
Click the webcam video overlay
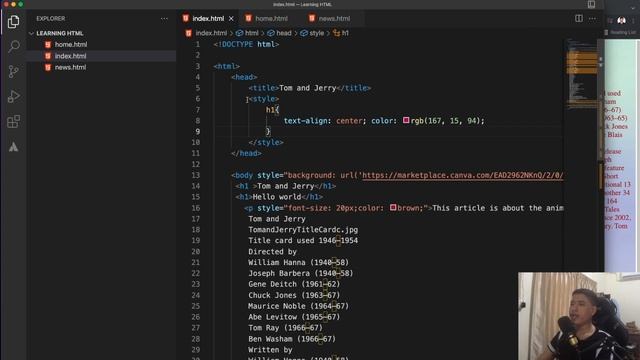[579, 316]
